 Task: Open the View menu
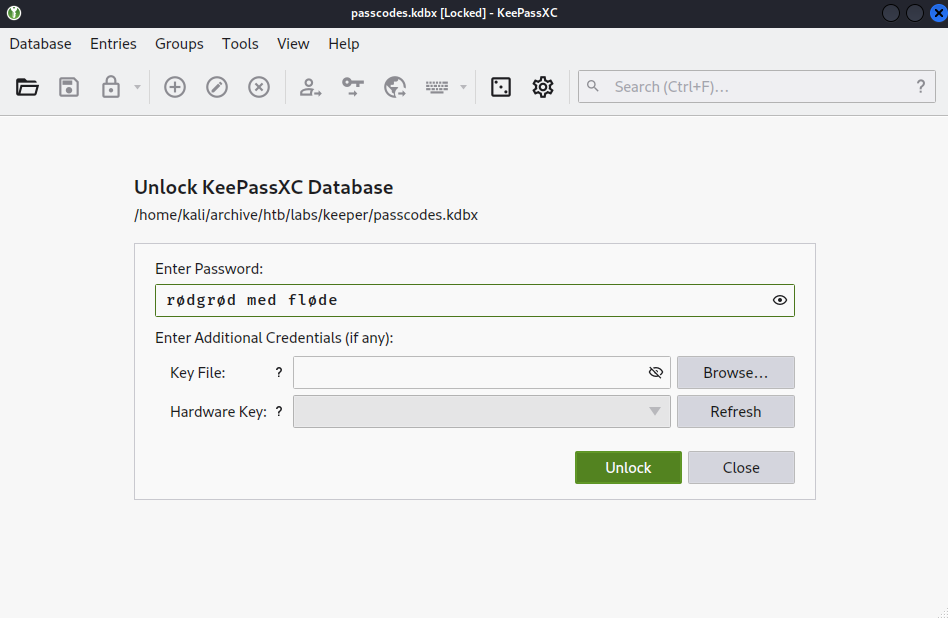coord(293,44)
